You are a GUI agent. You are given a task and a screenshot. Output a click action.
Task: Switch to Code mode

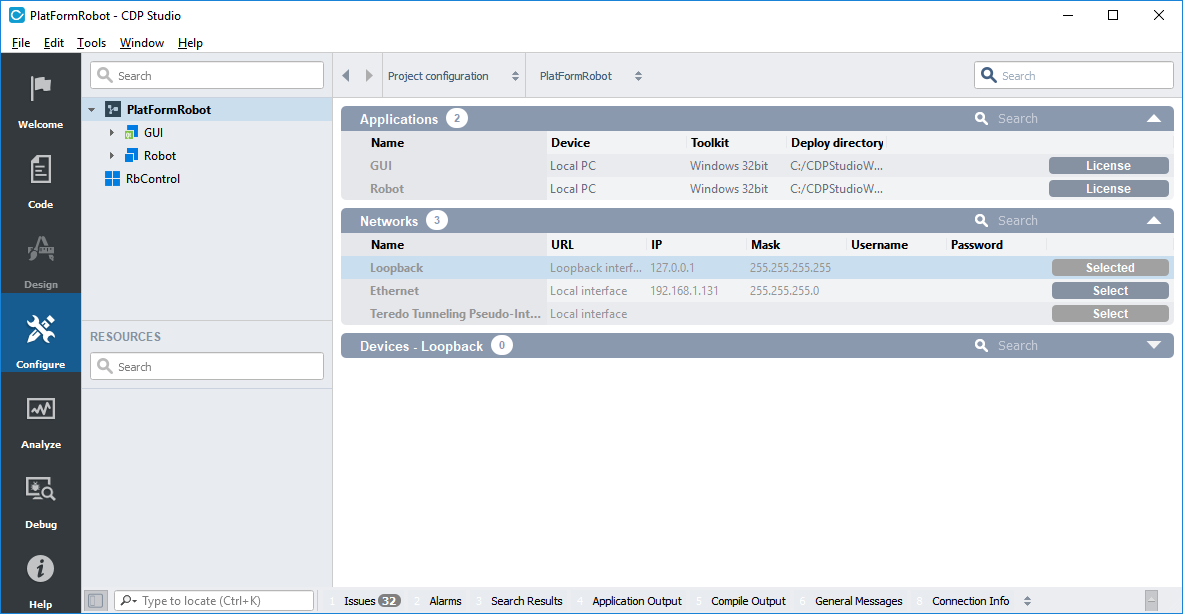click(x=41, y=182)
